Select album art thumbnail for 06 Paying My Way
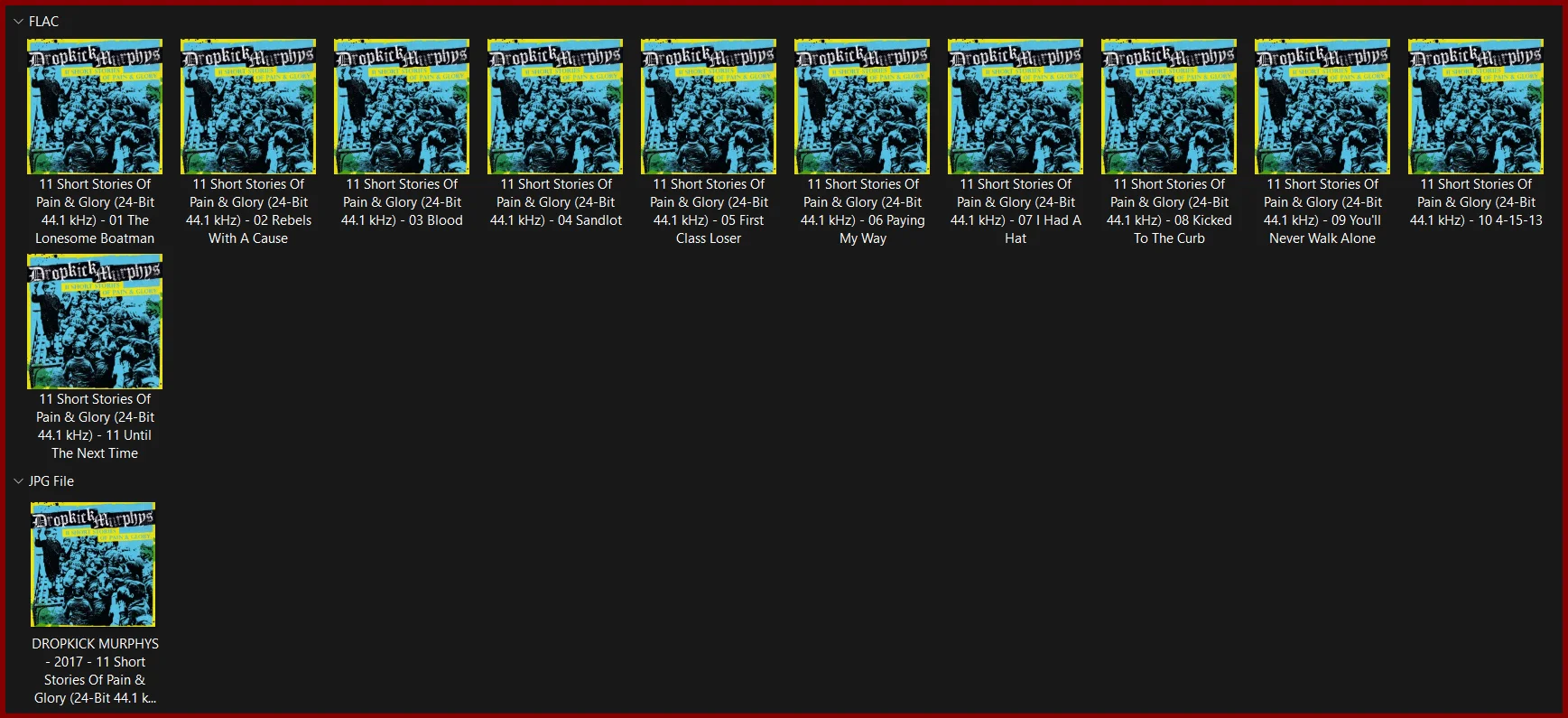This screenshot has height=718, width=1568. click(x=862, y=107)
